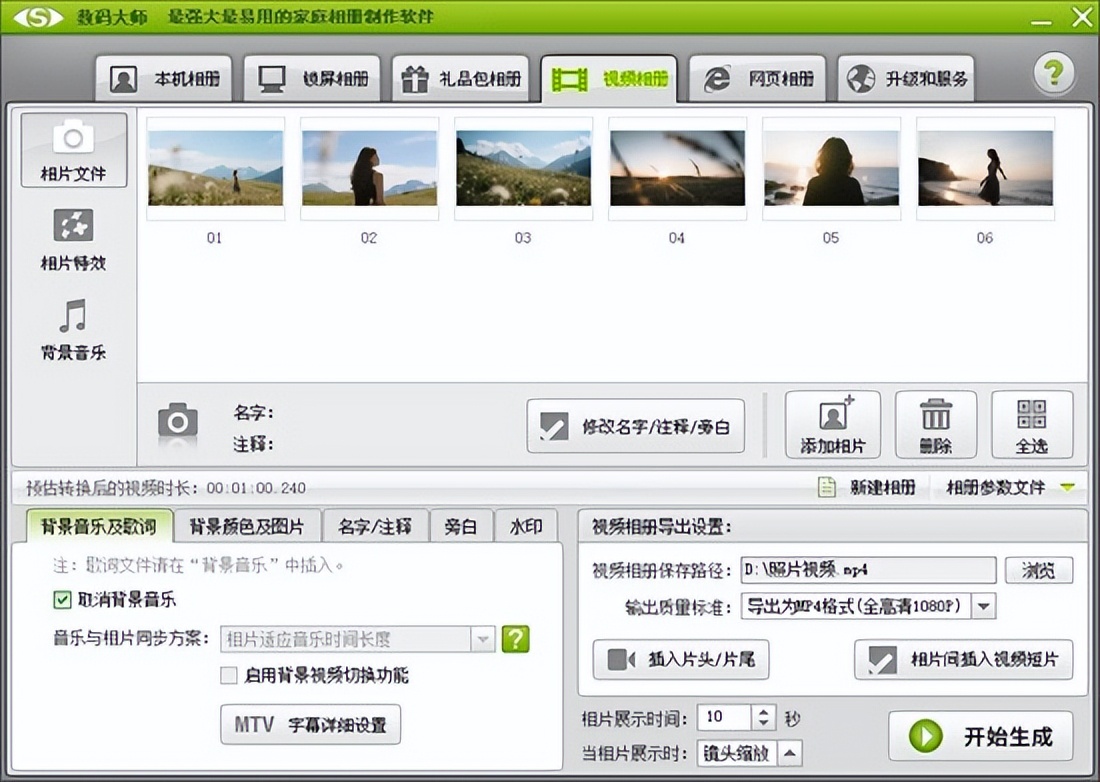Enable 启用背景视频切换功能

coord(226,676)
